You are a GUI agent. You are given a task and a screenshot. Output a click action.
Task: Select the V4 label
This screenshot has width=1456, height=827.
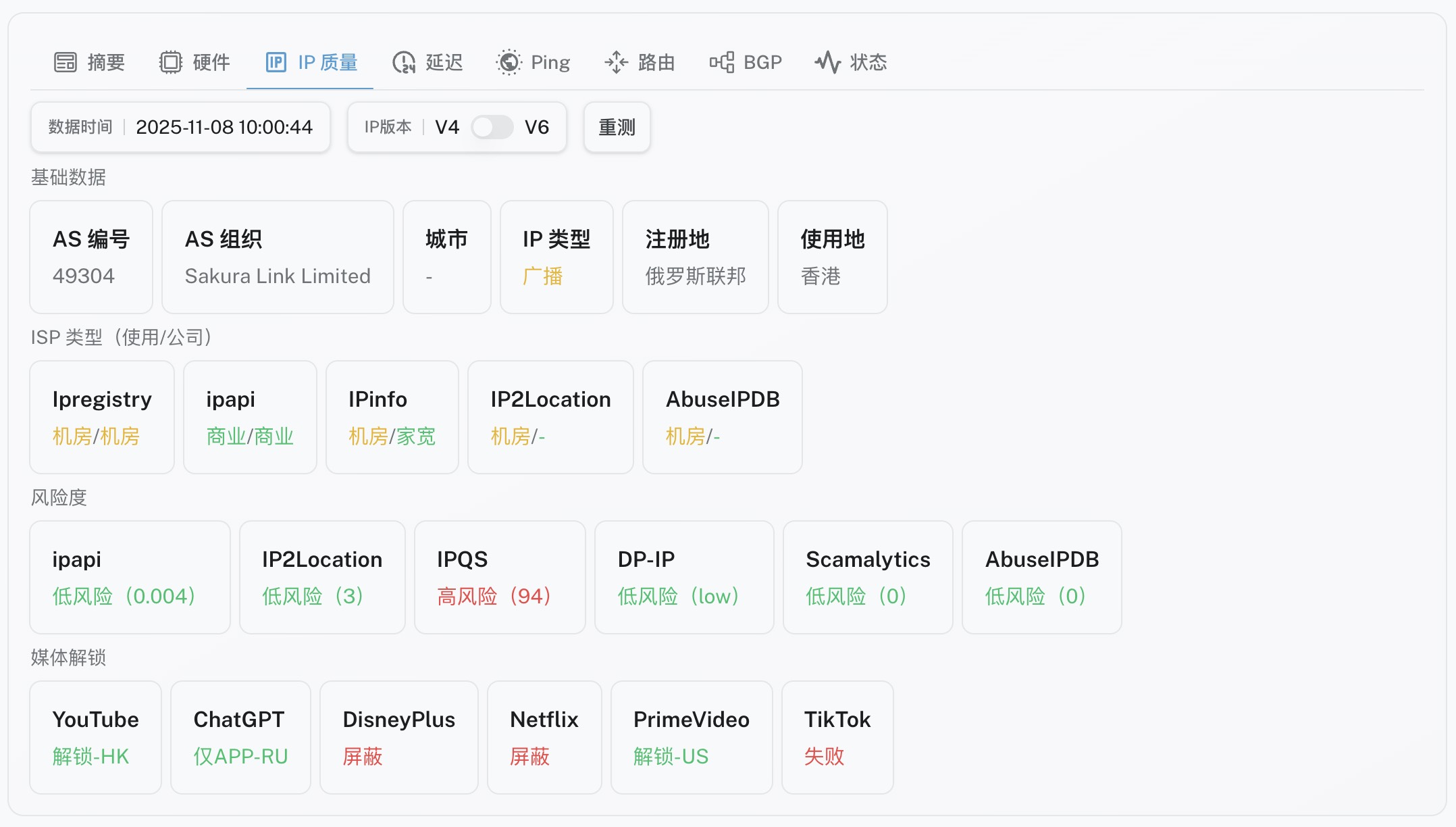tap(447, 127)
